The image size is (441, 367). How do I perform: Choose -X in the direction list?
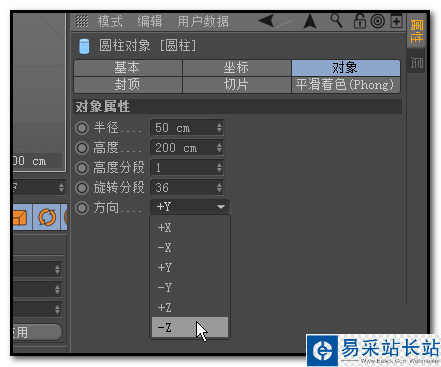[190, 248]
